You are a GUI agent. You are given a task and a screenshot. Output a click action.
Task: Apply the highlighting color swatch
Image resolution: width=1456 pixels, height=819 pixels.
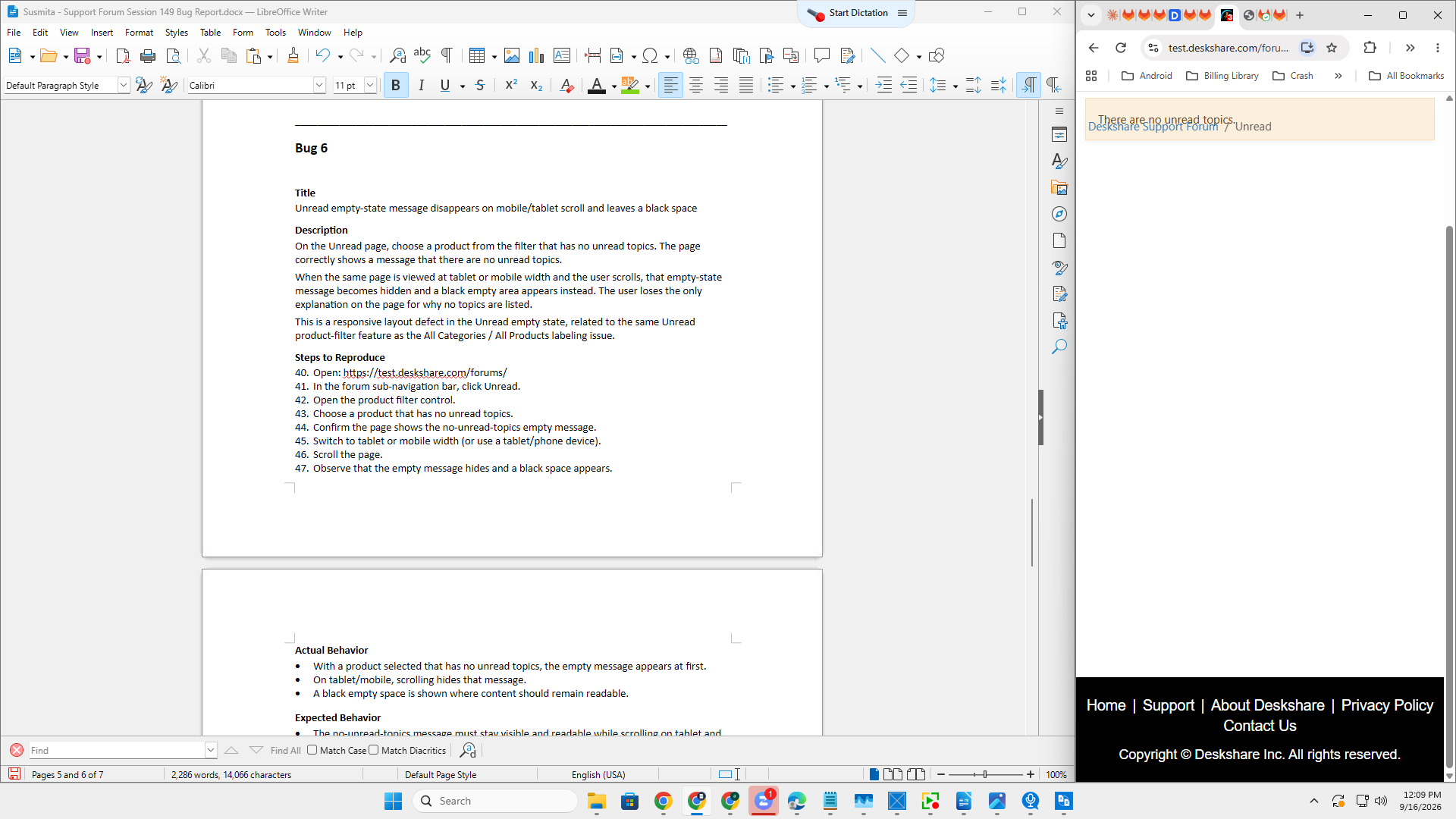[630, 86]
